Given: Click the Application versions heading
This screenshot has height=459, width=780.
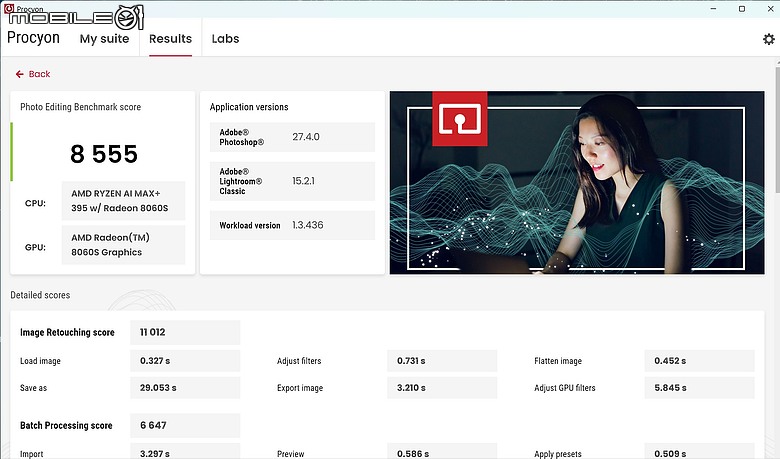Looking at the screenshot, I should (249, 107).
